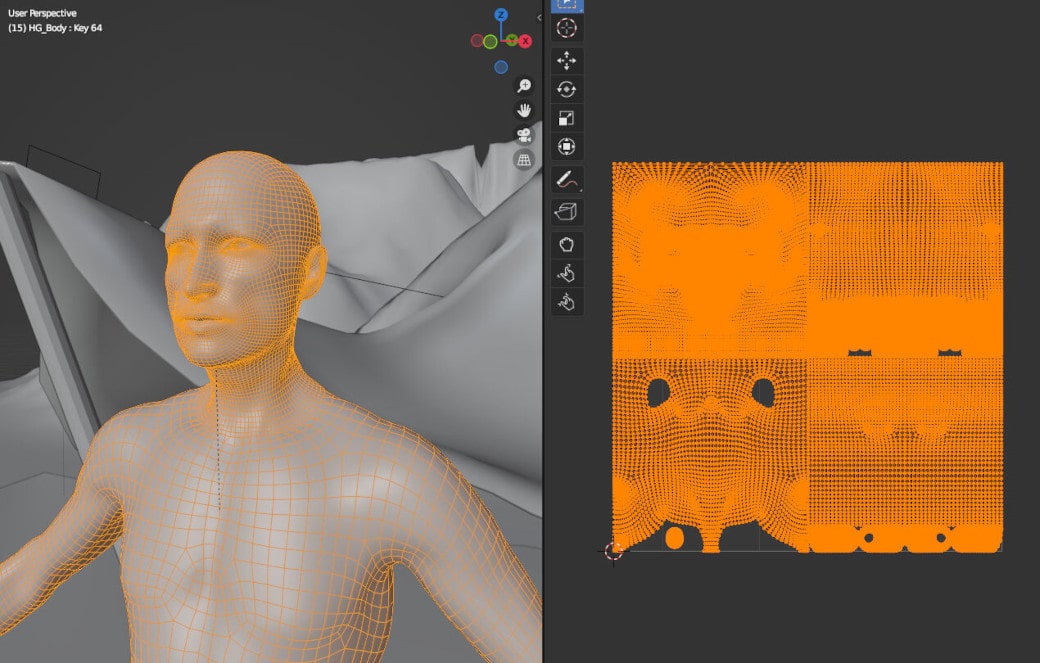Toggle camera view with the camera icon
Viewport: 1040px width, 663px height.
(x=524, y=134)
